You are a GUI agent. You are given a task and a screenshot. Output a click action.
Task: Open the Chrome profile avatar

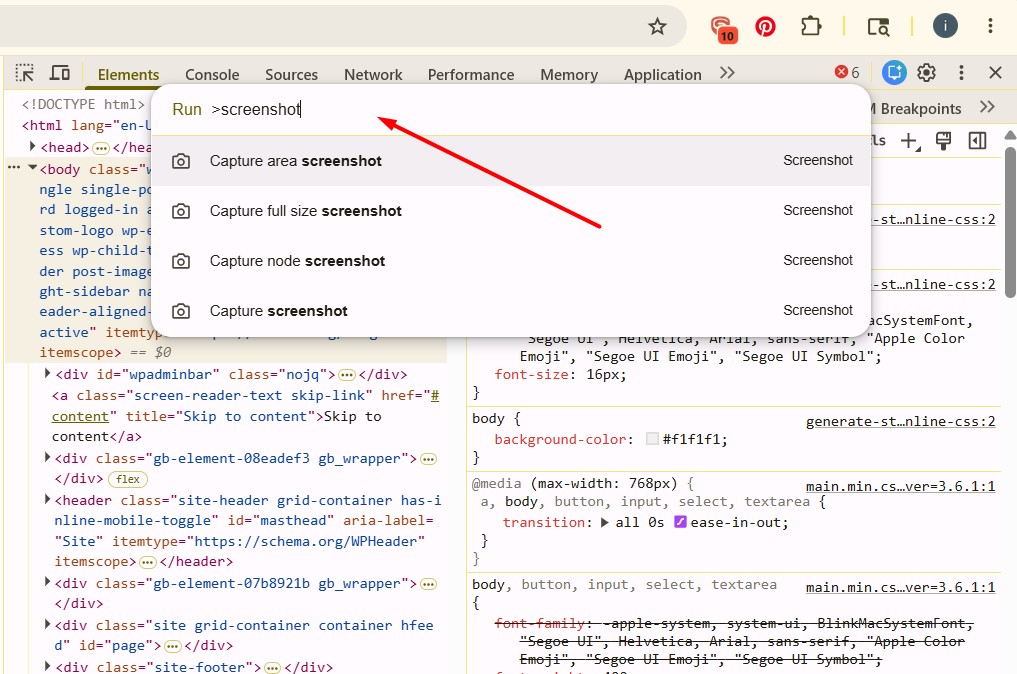click(945, 26)
